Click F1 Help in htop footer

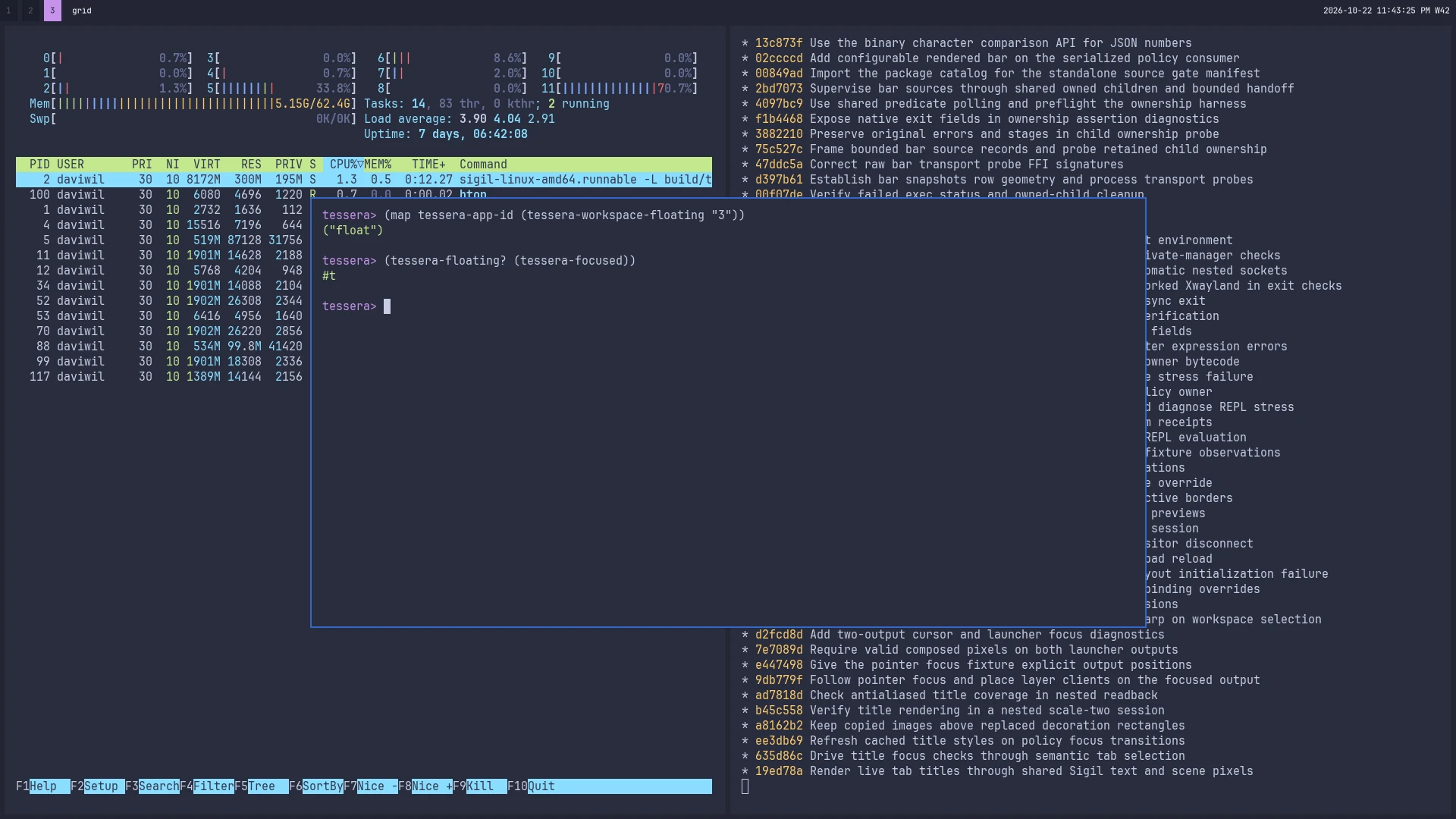43,786
